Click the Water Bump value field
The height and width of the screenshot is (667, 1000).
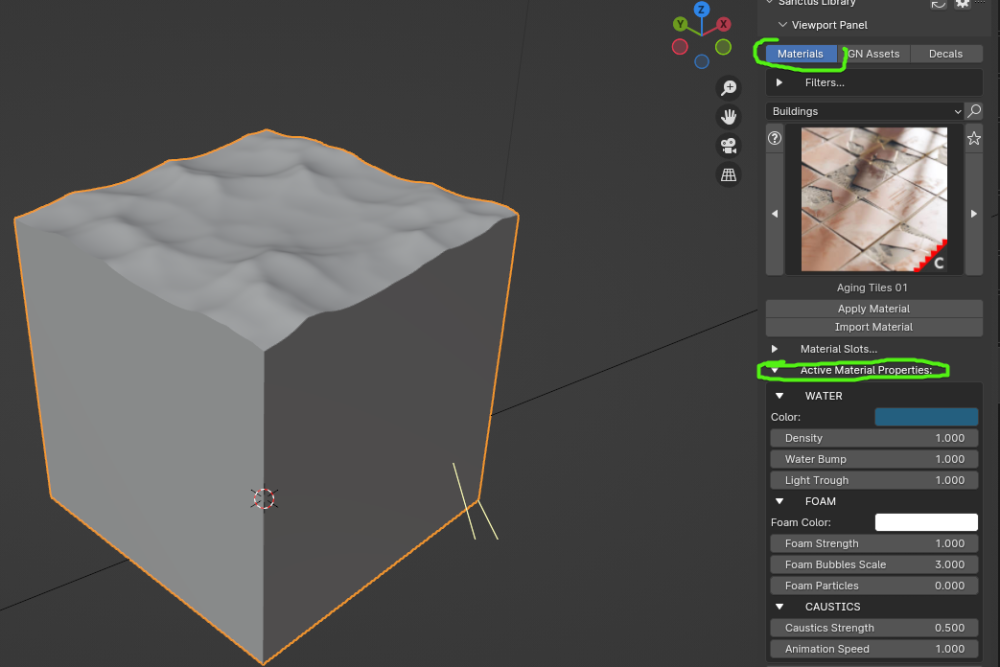point(874,459)
